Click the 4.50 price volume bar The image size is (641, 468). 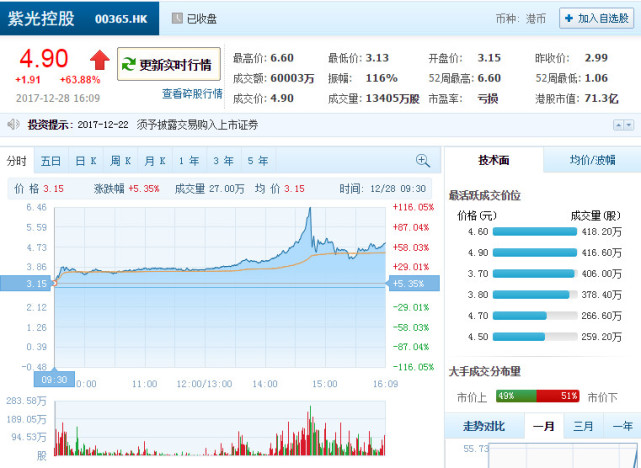[535, 337]
